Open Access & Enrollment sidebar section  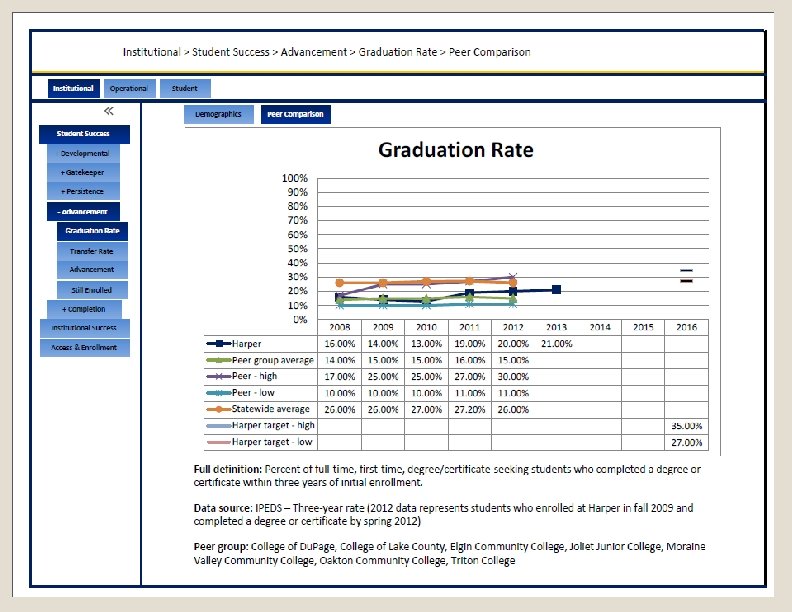84,347
